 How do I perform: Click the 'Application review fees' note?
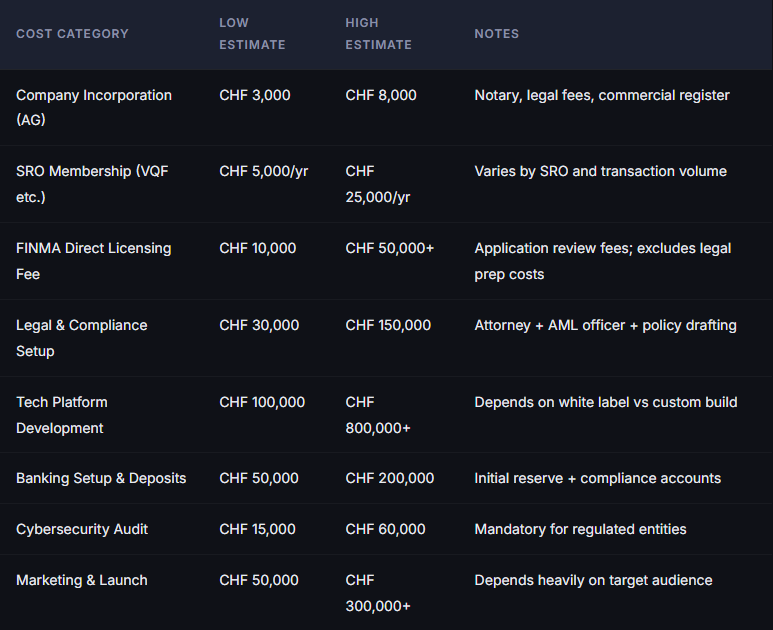tap(602, 261)
